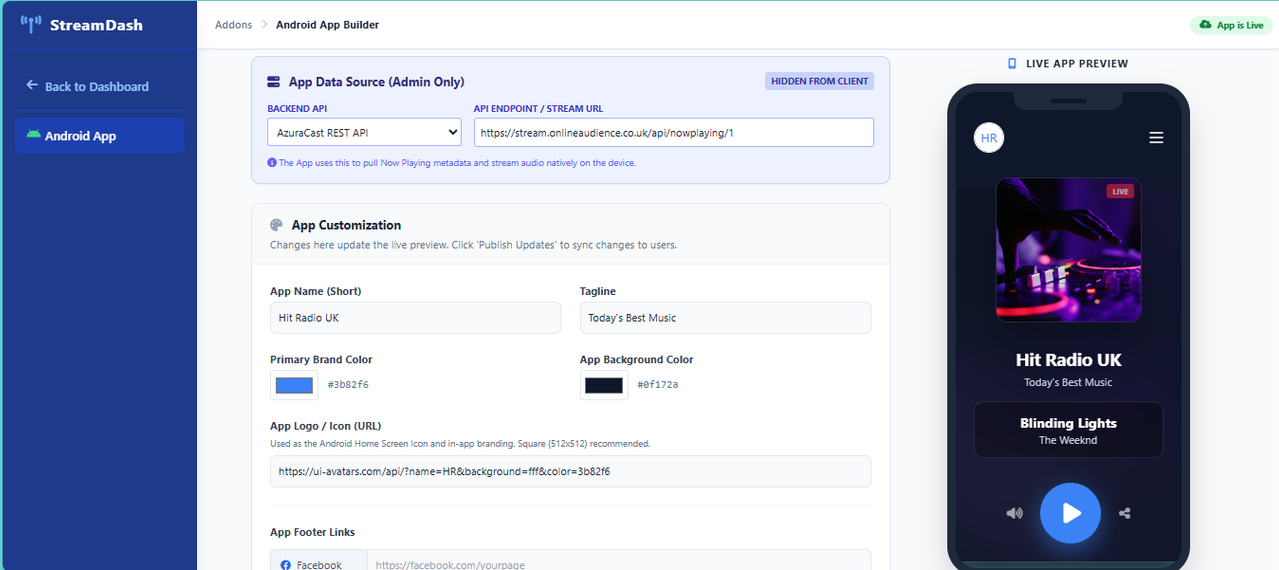The height and width of the screenshot is (570, 1279).
Task: Click the App Name (Short) field
Action: [415, 318]
